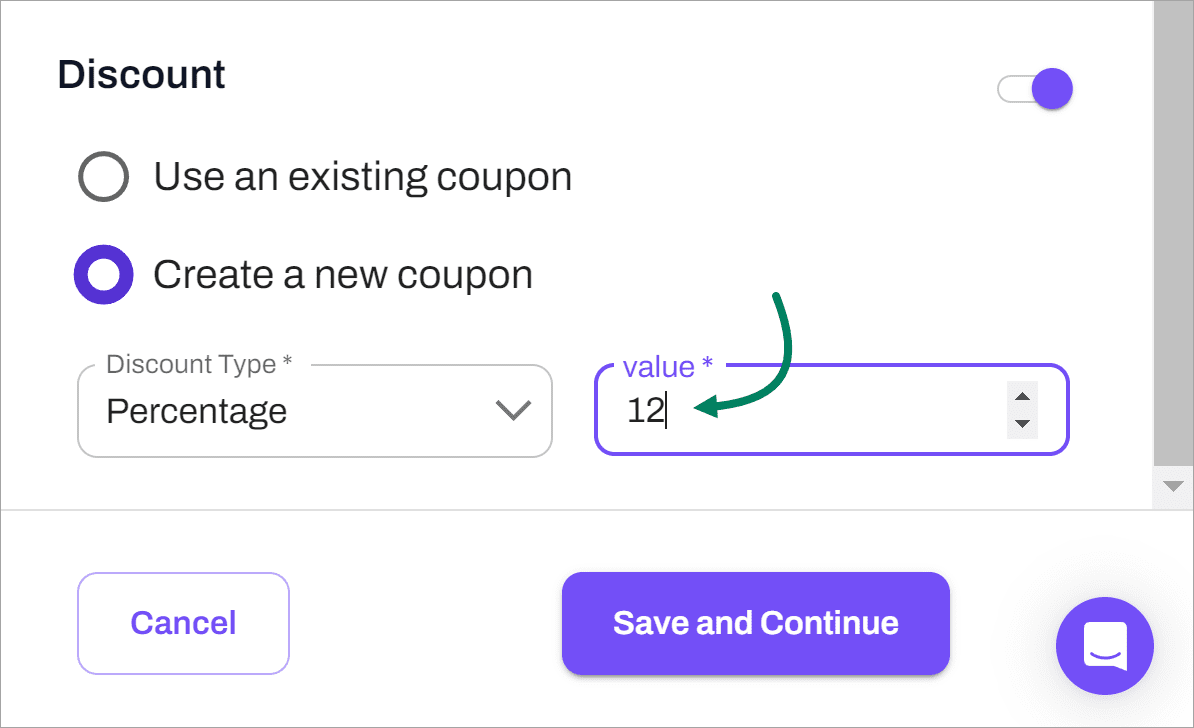Screen dimensions: 1194x728
Task: Select the Use an existing coupon radio button
Action: [103, 178]
